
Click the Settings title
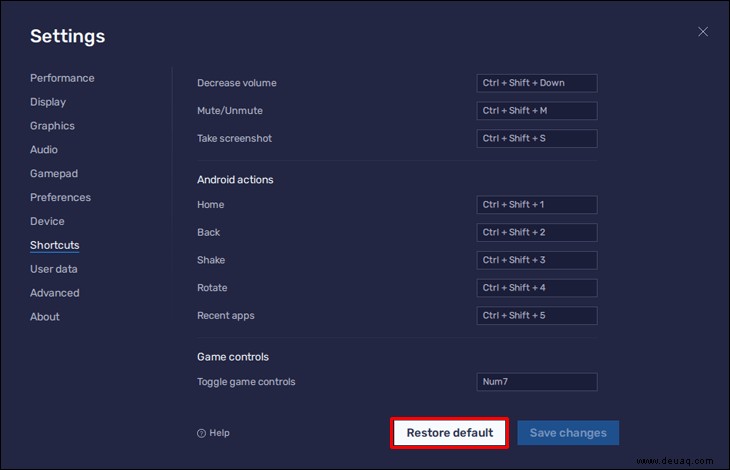click(x=68, y=36)
